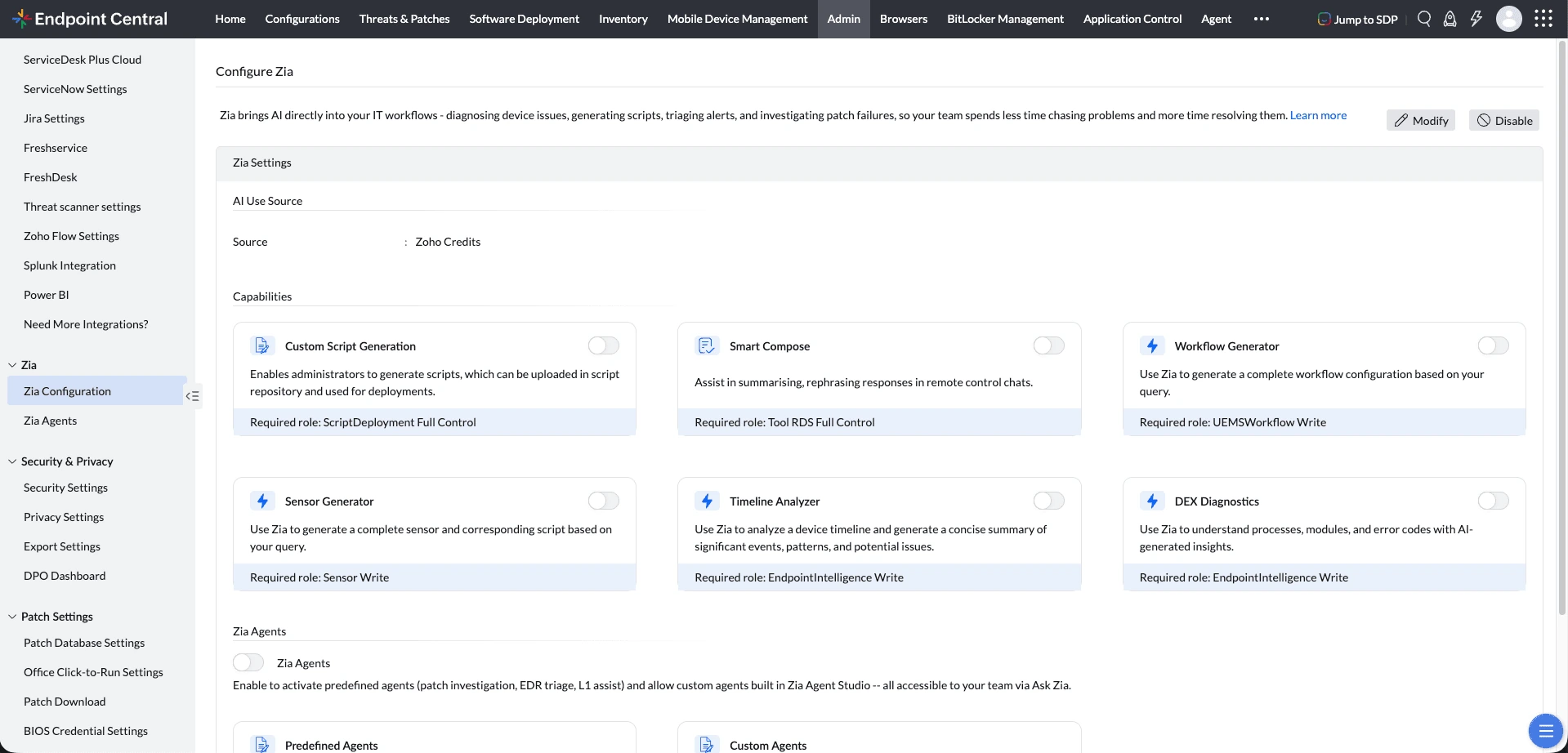Switch on Sensor Generator toggle
This screenshot has height=753, width=1568.
[603, 501]
